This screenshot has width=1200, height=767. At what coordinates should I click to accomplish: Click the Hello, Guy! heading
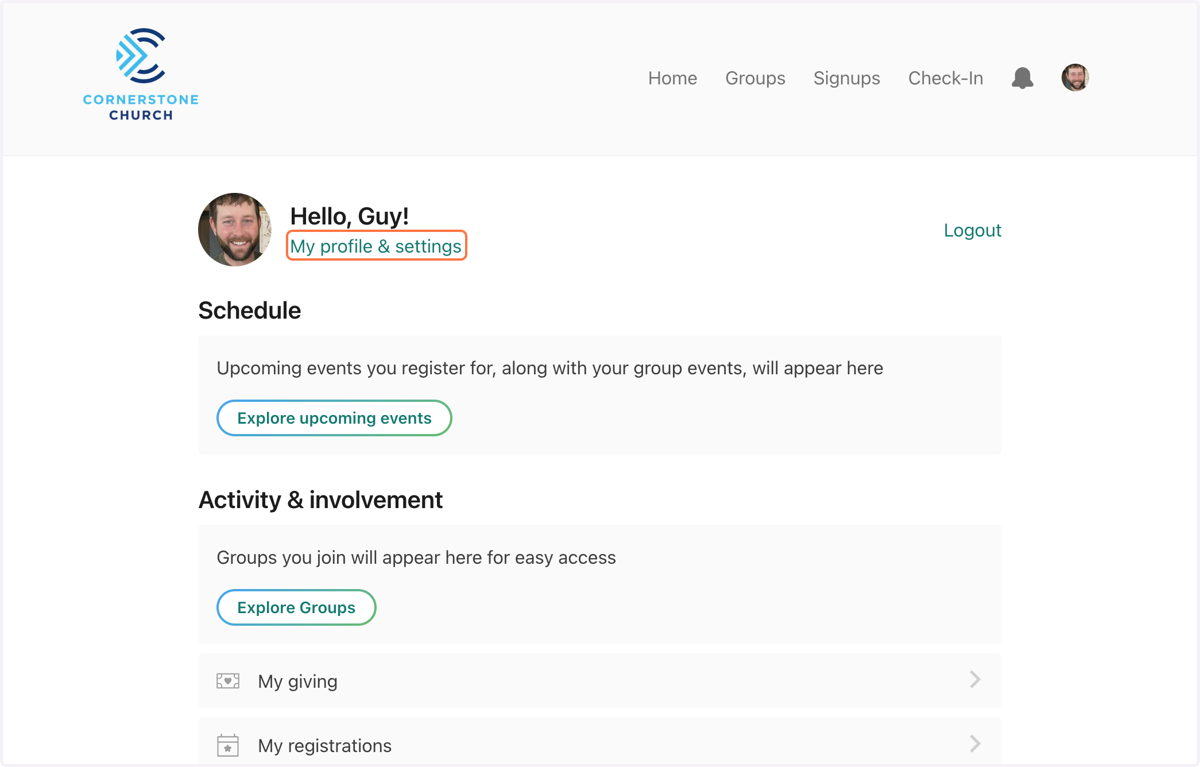click(x=349, y=216)
